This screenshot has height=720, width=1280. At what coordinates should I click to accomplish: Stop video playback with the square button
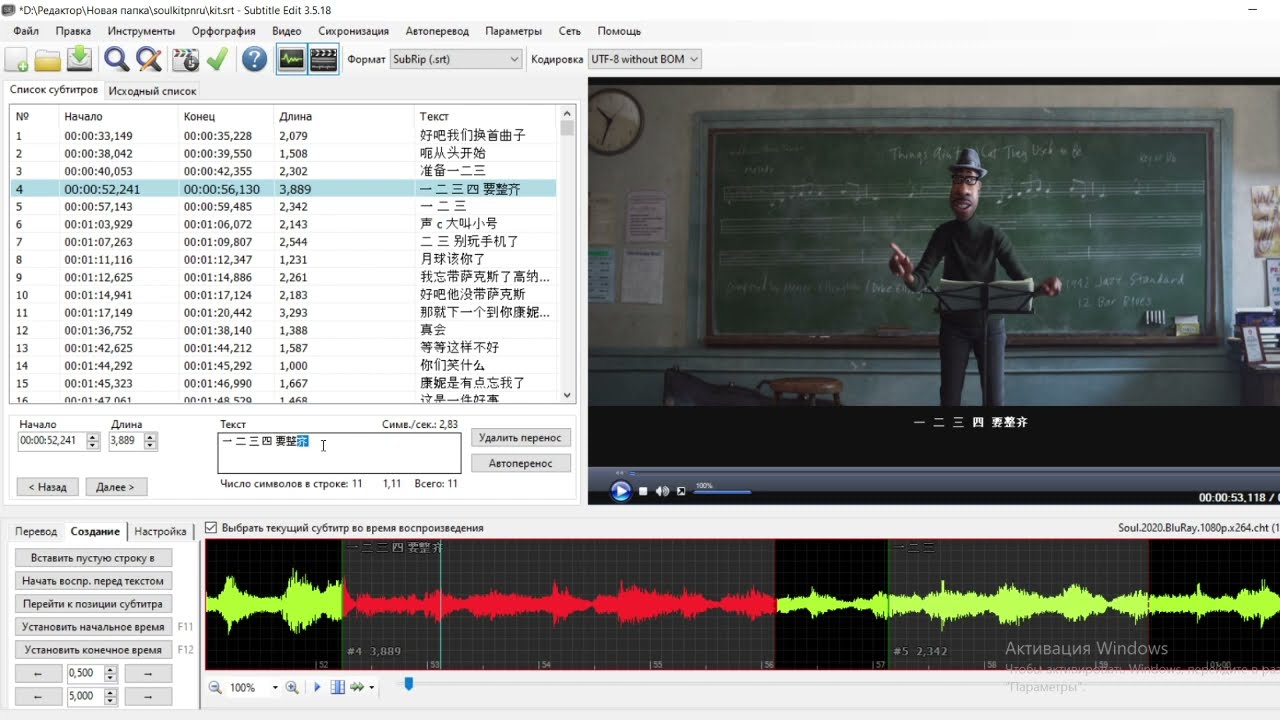click(x=644, y=491)
